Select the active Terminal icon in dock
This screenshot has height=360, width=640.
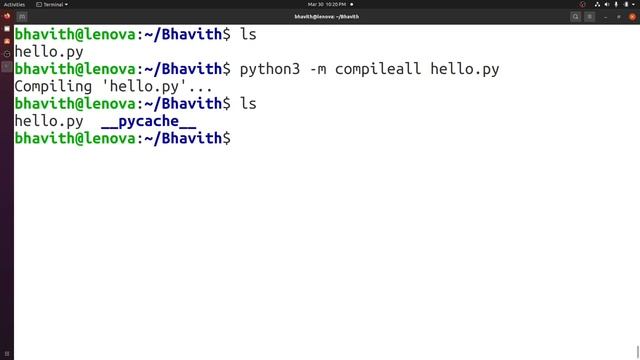pos(7,66)
